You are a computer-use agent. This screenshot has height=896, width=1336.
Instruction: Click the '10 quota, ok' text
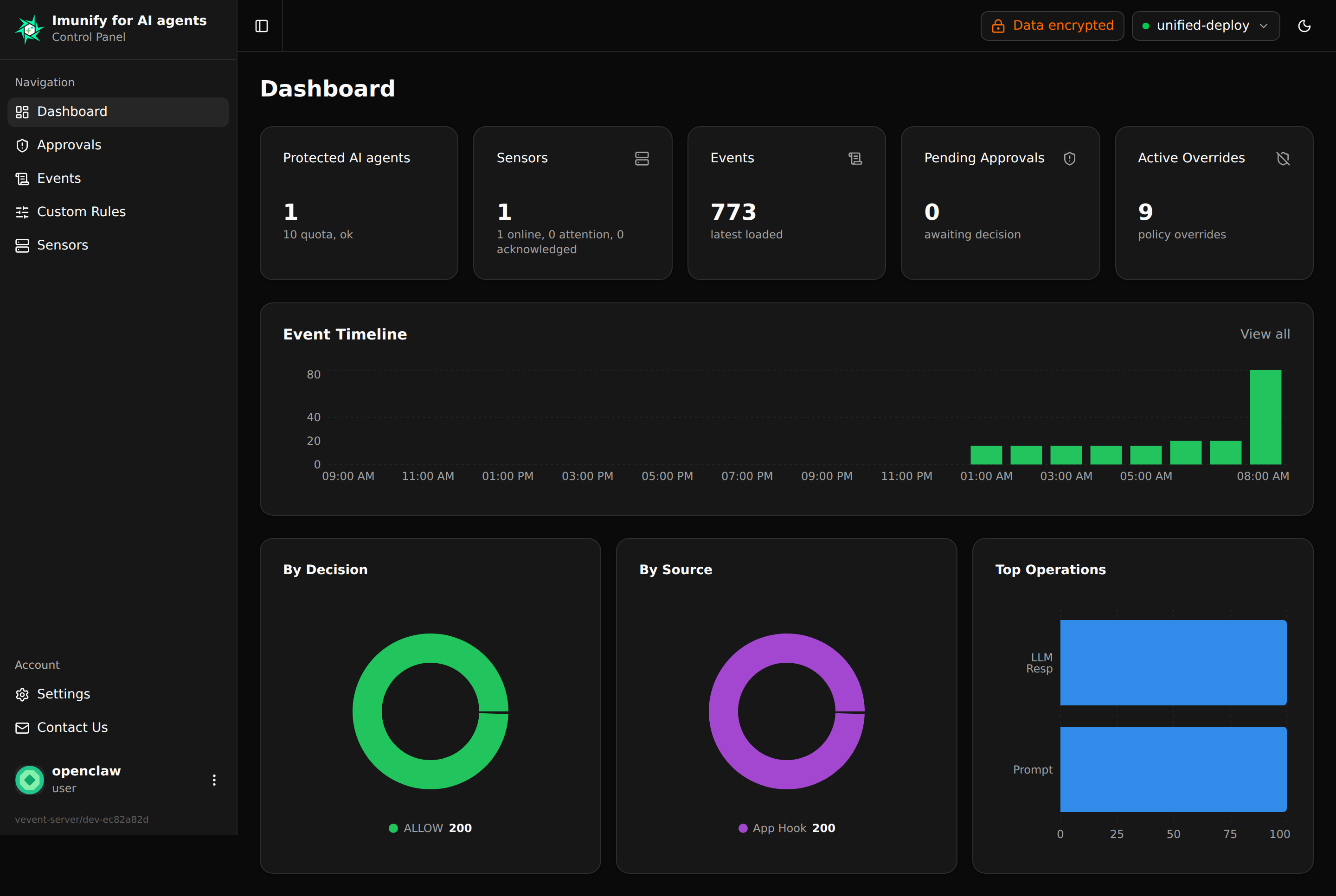click(x=318, y=234)
